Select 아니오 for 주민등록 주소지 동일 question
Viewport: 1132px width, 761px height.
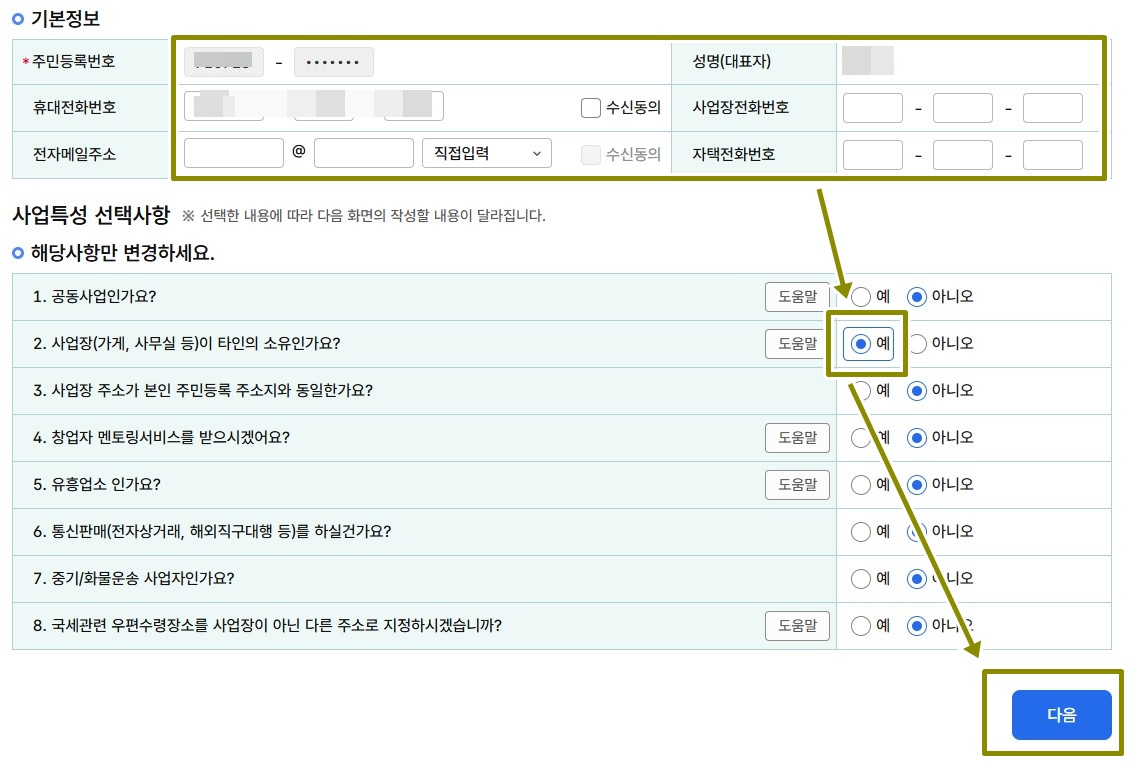click(917, 391)
